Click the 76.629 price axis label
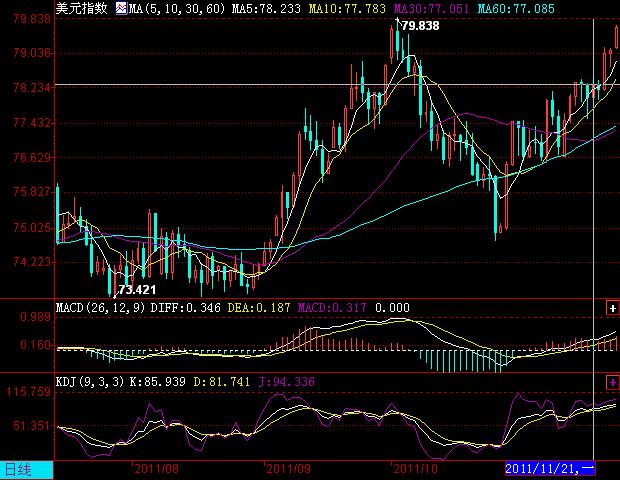This screenshot has width=620, height=480. 32,157
